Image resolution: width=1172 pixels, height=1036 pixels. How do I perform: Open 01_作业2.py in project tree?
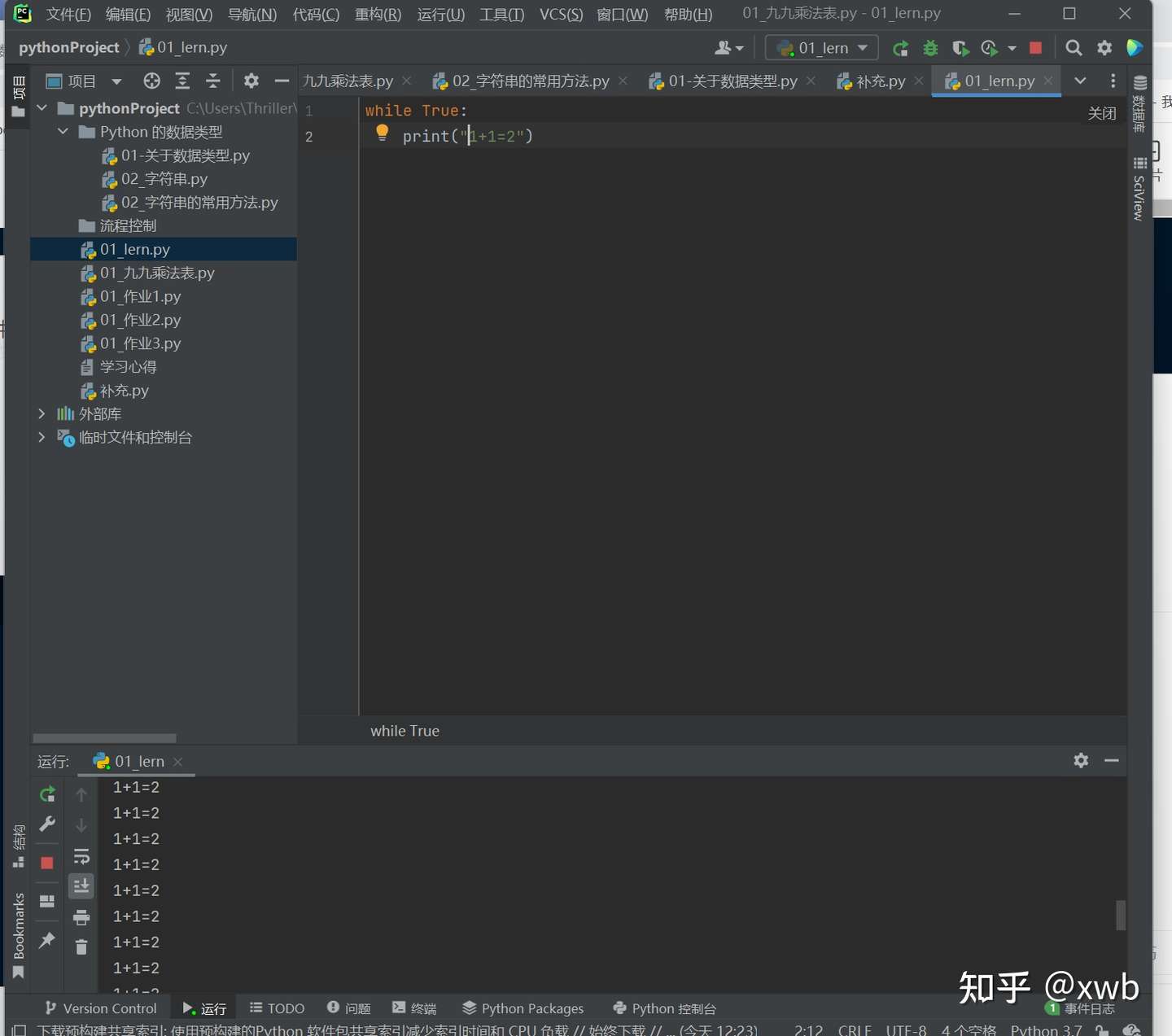pyautogui.click(x=139, y=320)
